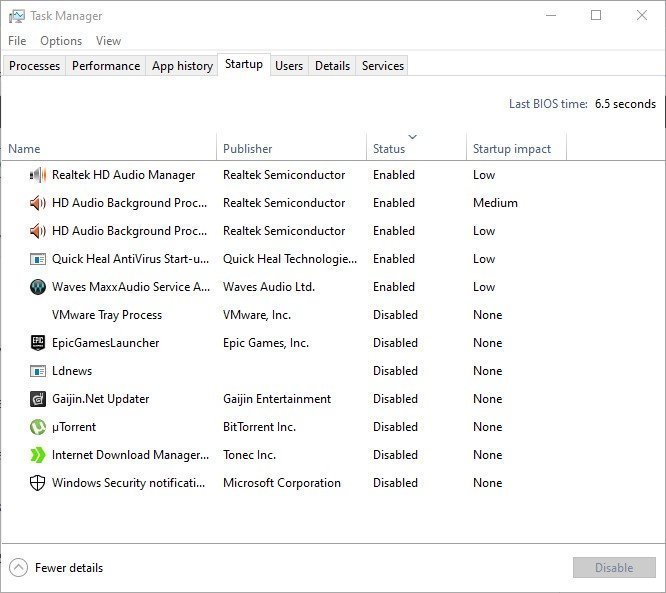The height and width of the screenshot is (593, 666).
Task: Select the µTorrent name
Action: [x=74, y=427]
